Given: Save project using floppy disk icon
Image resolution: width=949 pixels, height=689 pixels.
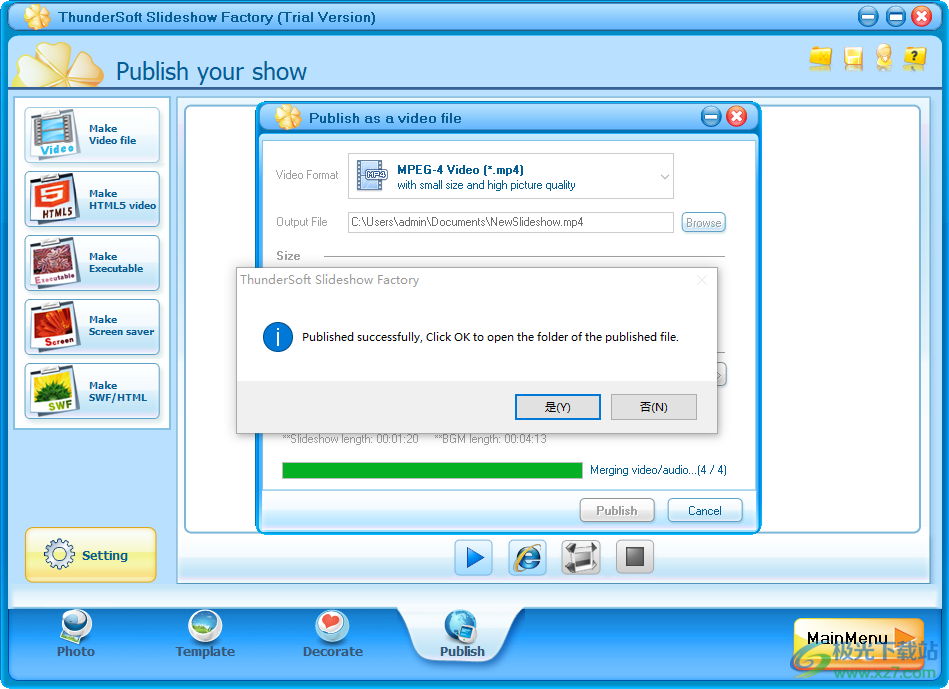Looking at the screenshot, I should pyautogui.click(x=853, y=58).
